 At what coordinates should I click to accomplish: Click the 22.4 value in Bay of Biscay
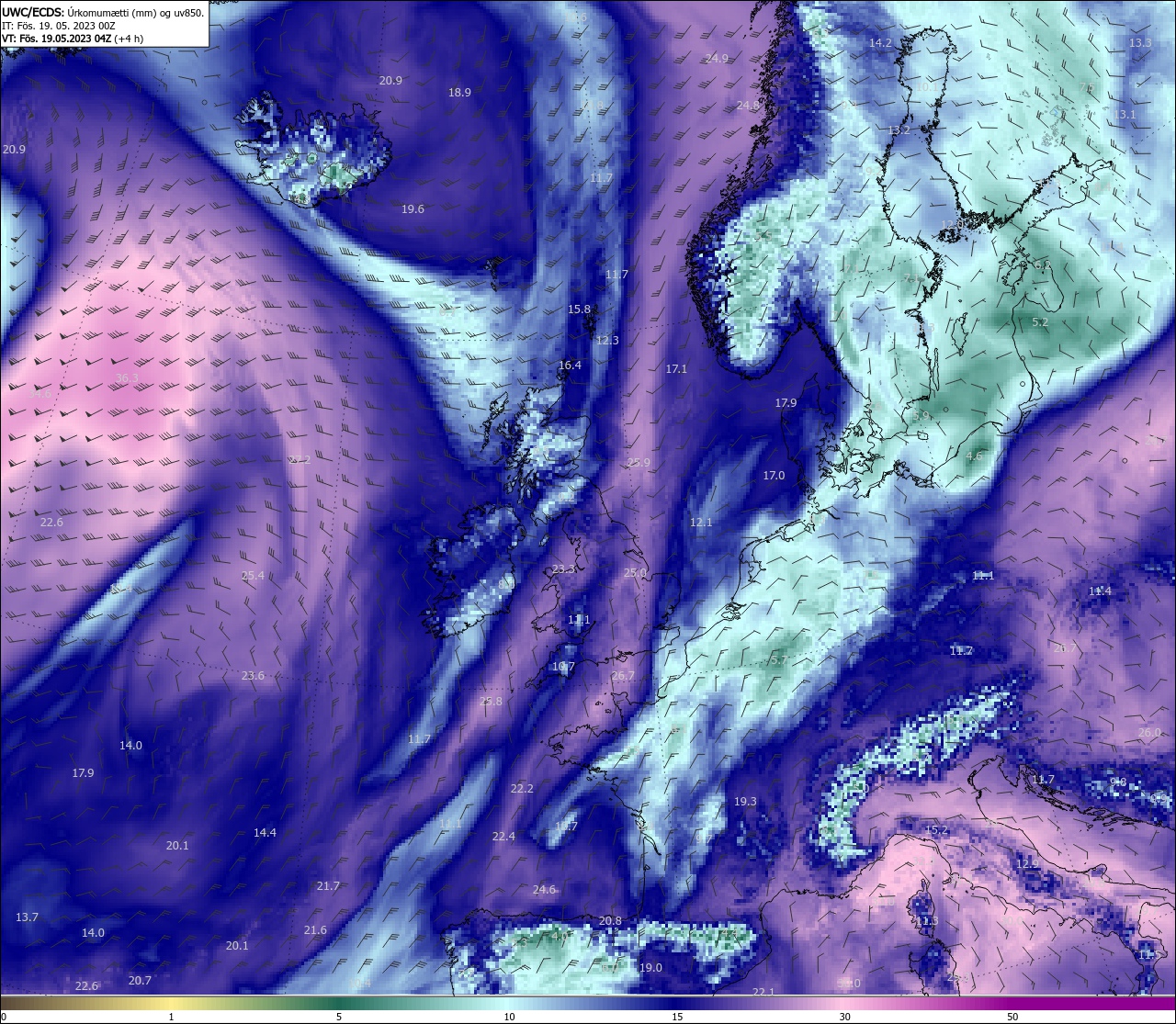(503, 837)
